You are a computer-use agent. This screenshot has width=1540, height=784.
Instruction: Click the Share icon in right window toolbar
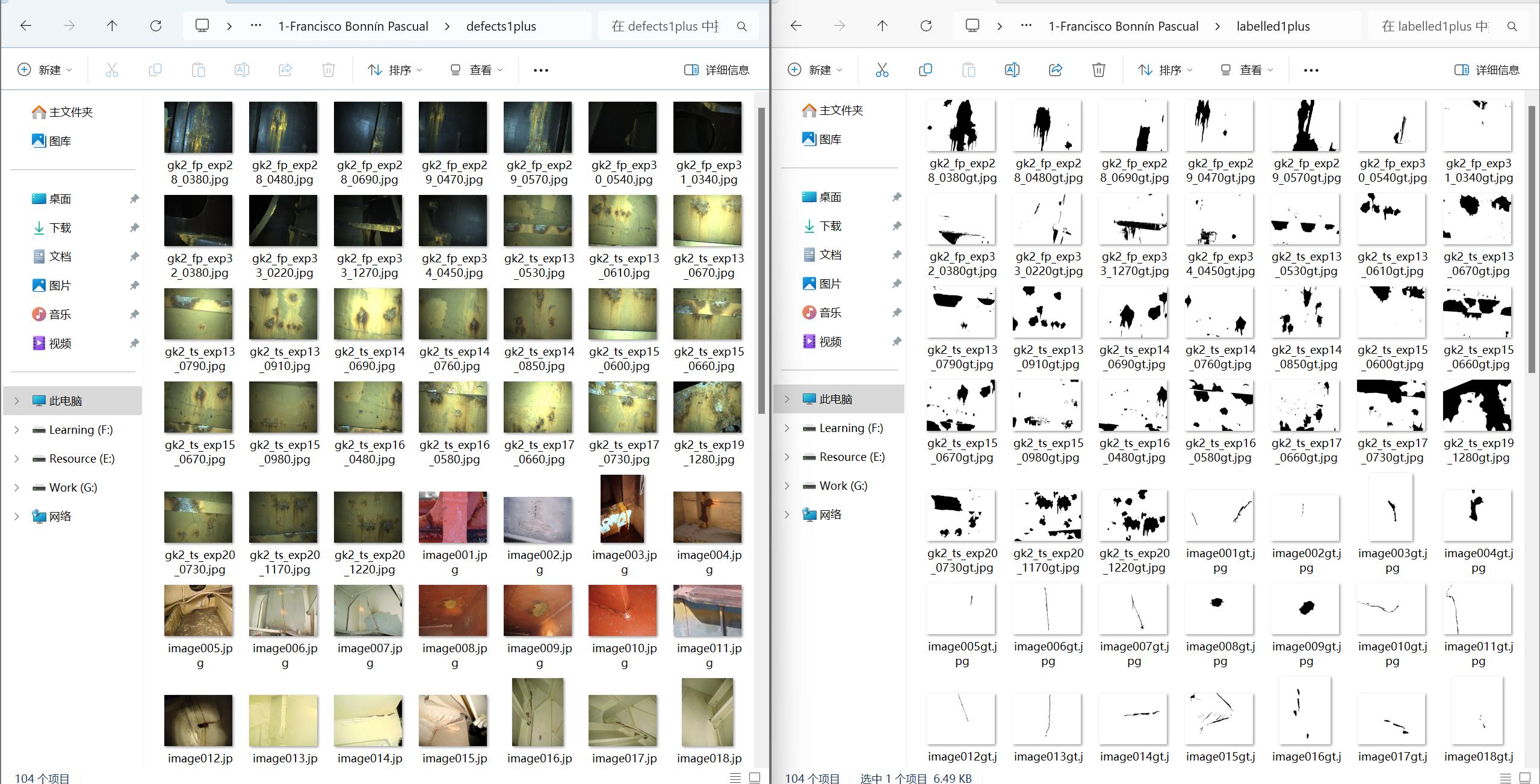coord(1055,70)
